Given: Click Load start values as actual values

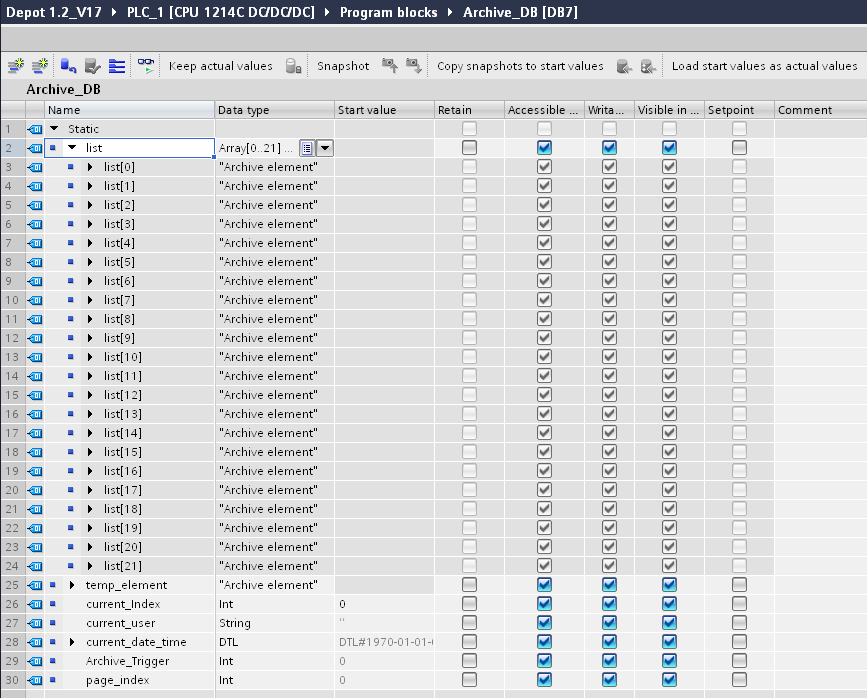Looking at the screenshot, I should point(764,66).
